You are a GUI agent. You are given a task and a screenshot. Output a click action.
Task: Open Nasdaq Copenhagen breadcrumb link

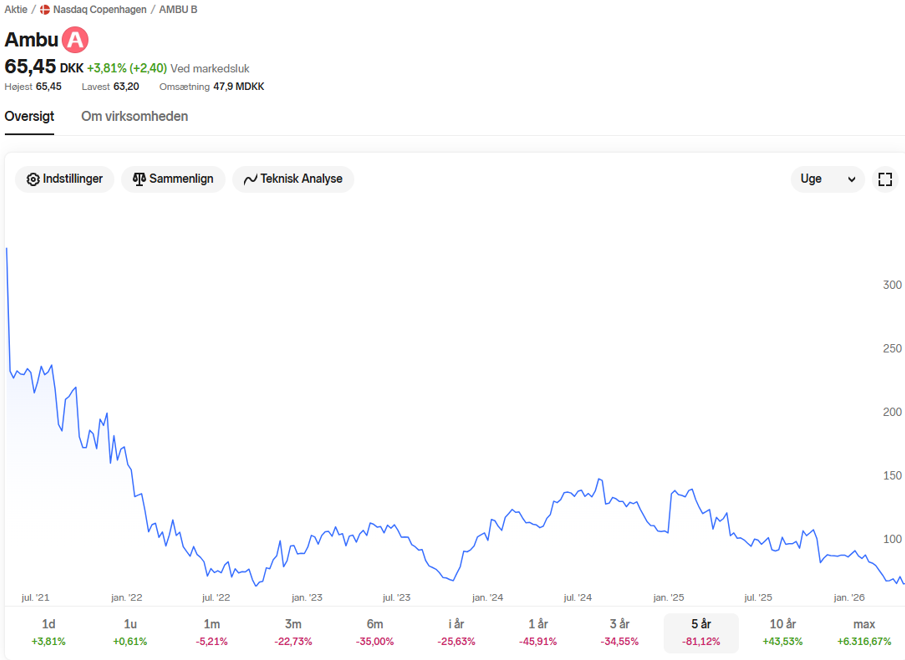click(100, 9)
